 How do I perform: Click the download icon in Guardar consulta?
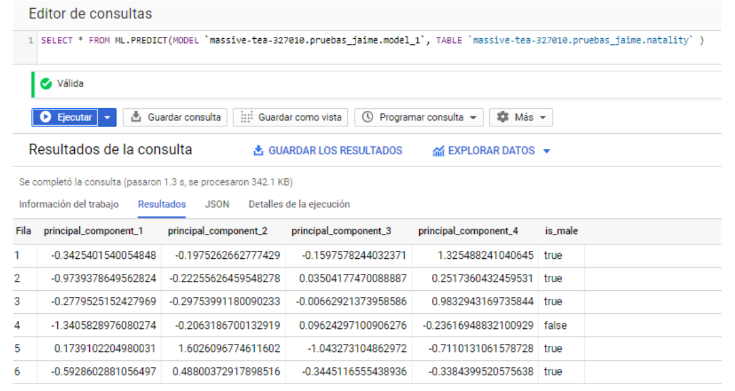click(x=136, y=117)
